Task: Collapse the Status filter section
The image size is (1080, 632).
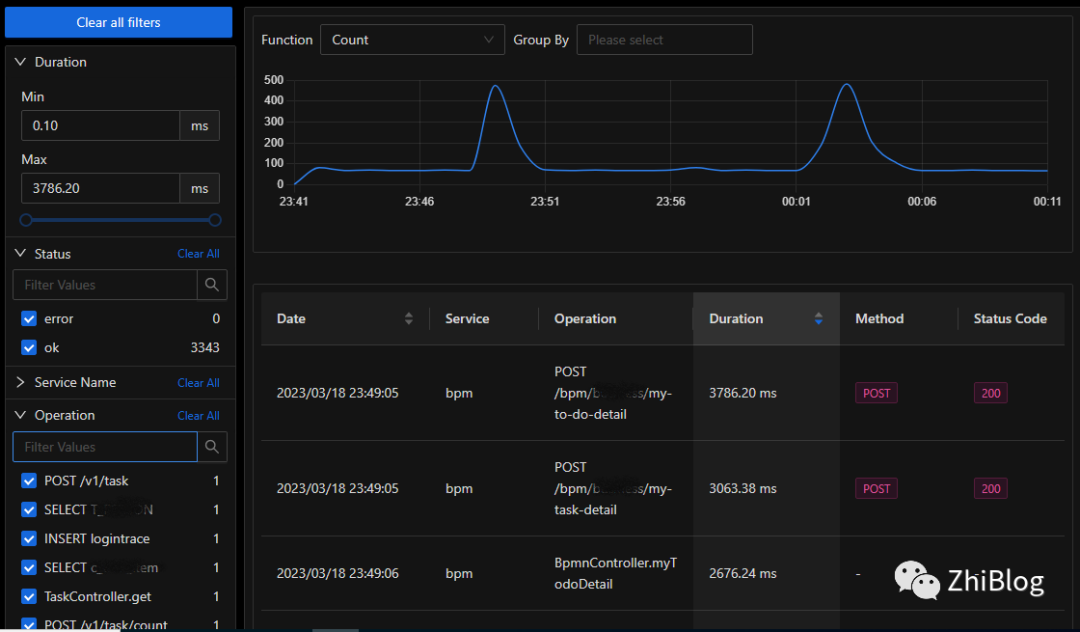Action: click(x=20, y=253)
